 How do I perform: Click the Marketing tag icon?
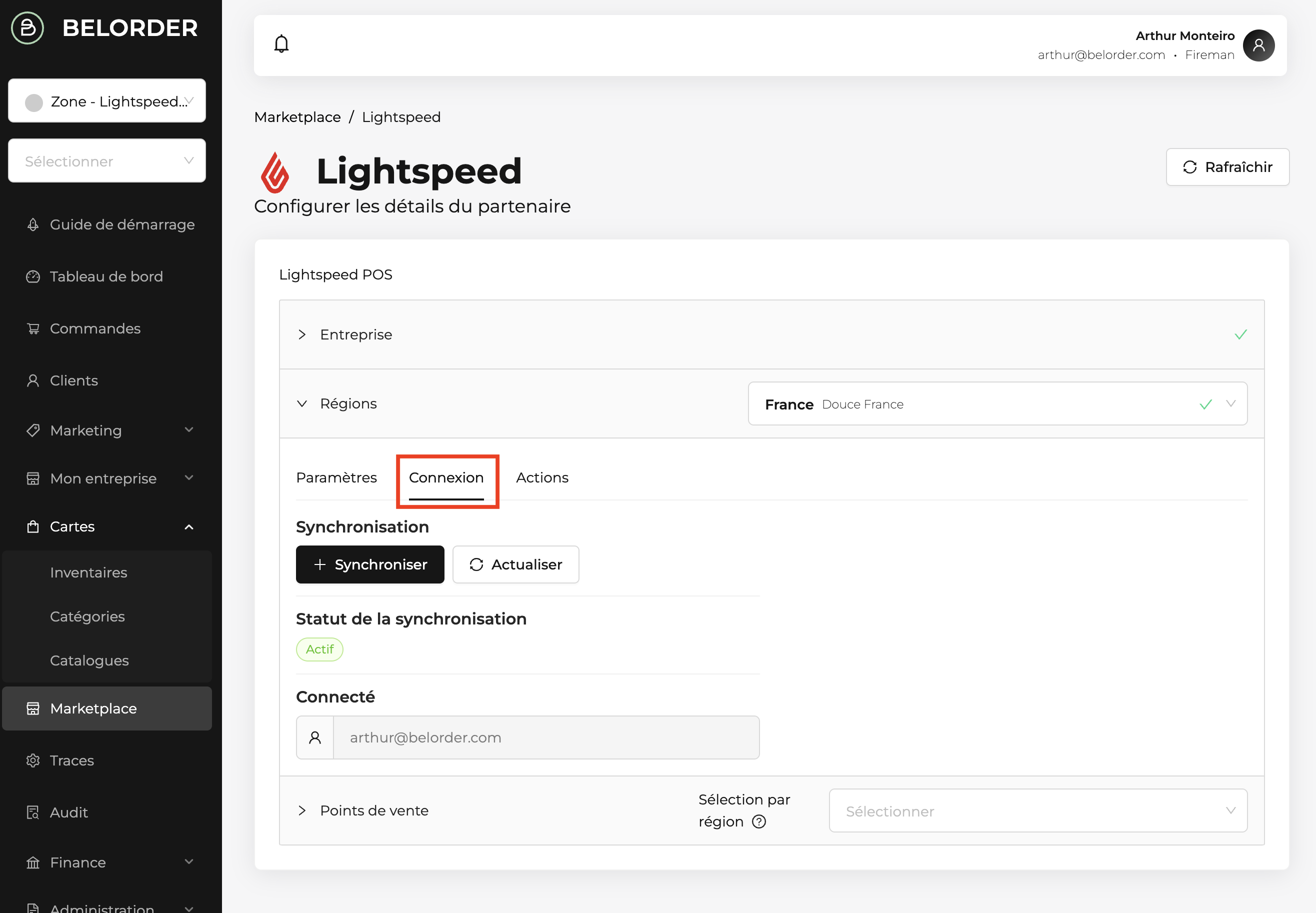(33, 431)
